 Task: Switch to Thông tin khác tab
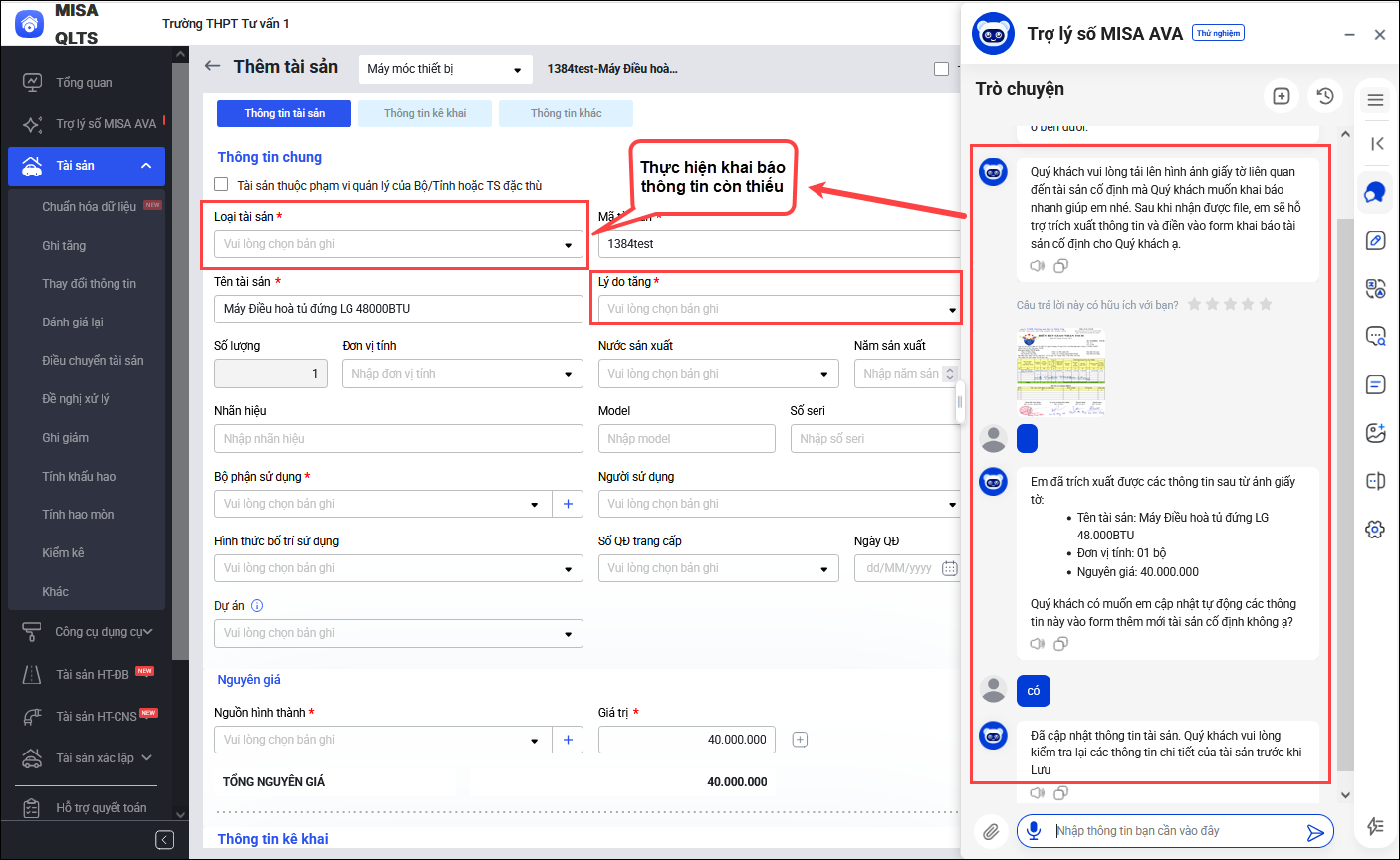(566, 113)
